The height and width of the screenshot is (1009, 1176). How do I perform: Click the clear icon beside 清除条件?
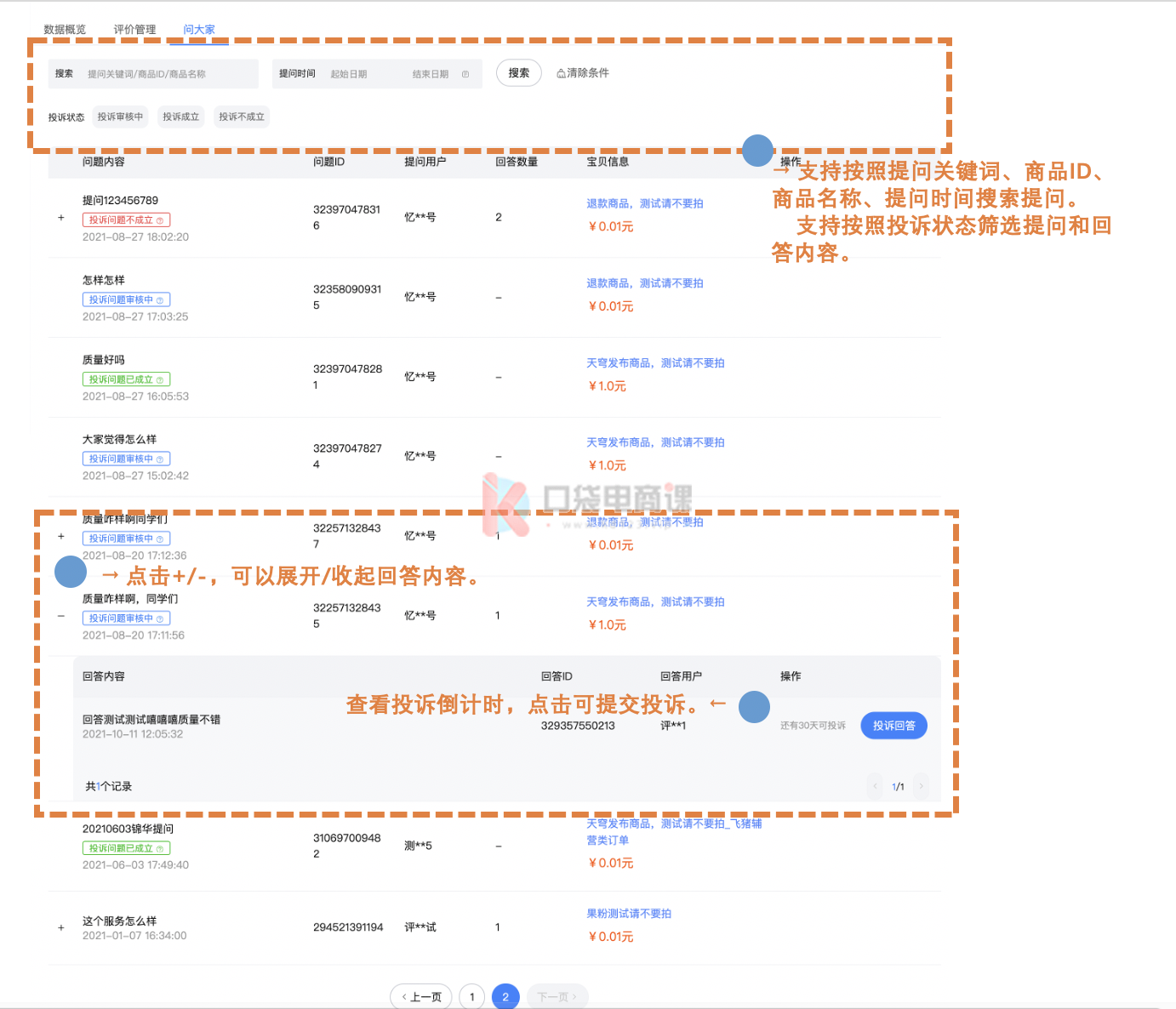pos(561,73)
